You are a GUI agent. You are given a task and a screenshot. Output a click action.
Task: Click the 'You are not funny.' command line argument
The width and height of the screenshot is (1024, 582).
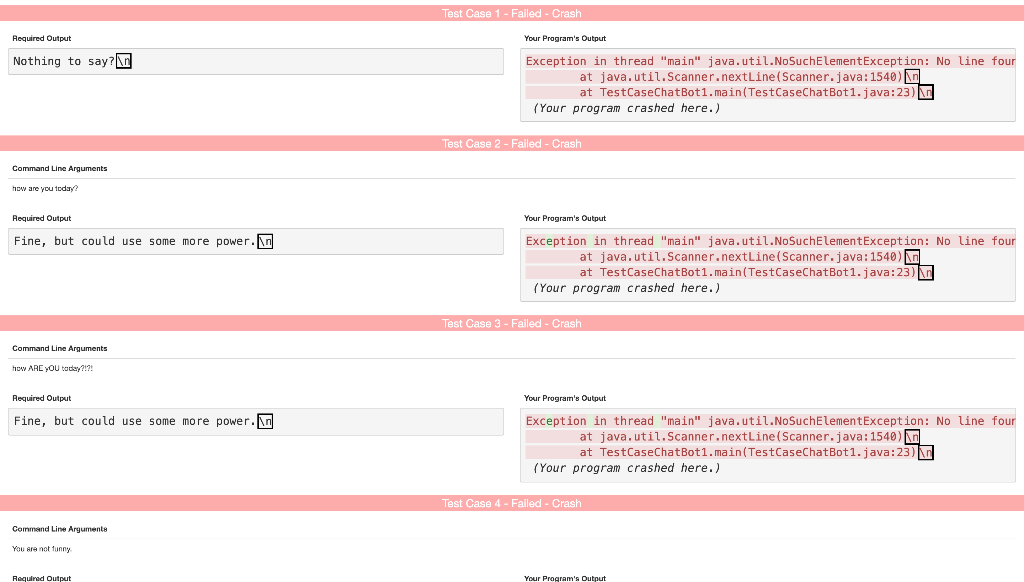(42, 549)
